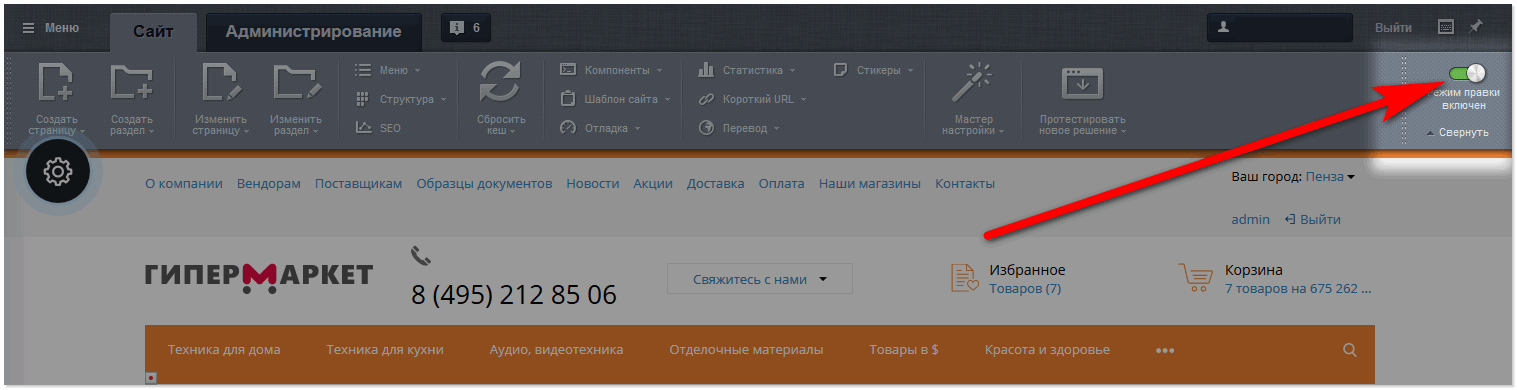The image size is (1517, 390).
Task: Open the Структура dropdown
Action: 401,99
